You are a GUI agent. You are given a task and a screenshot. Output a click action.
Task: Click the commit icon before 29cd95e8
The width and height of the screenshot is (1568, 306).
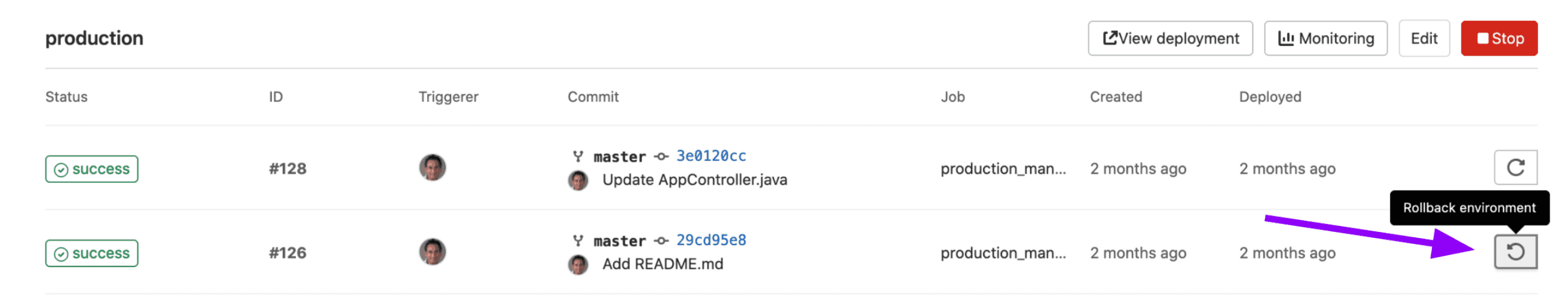661,241
